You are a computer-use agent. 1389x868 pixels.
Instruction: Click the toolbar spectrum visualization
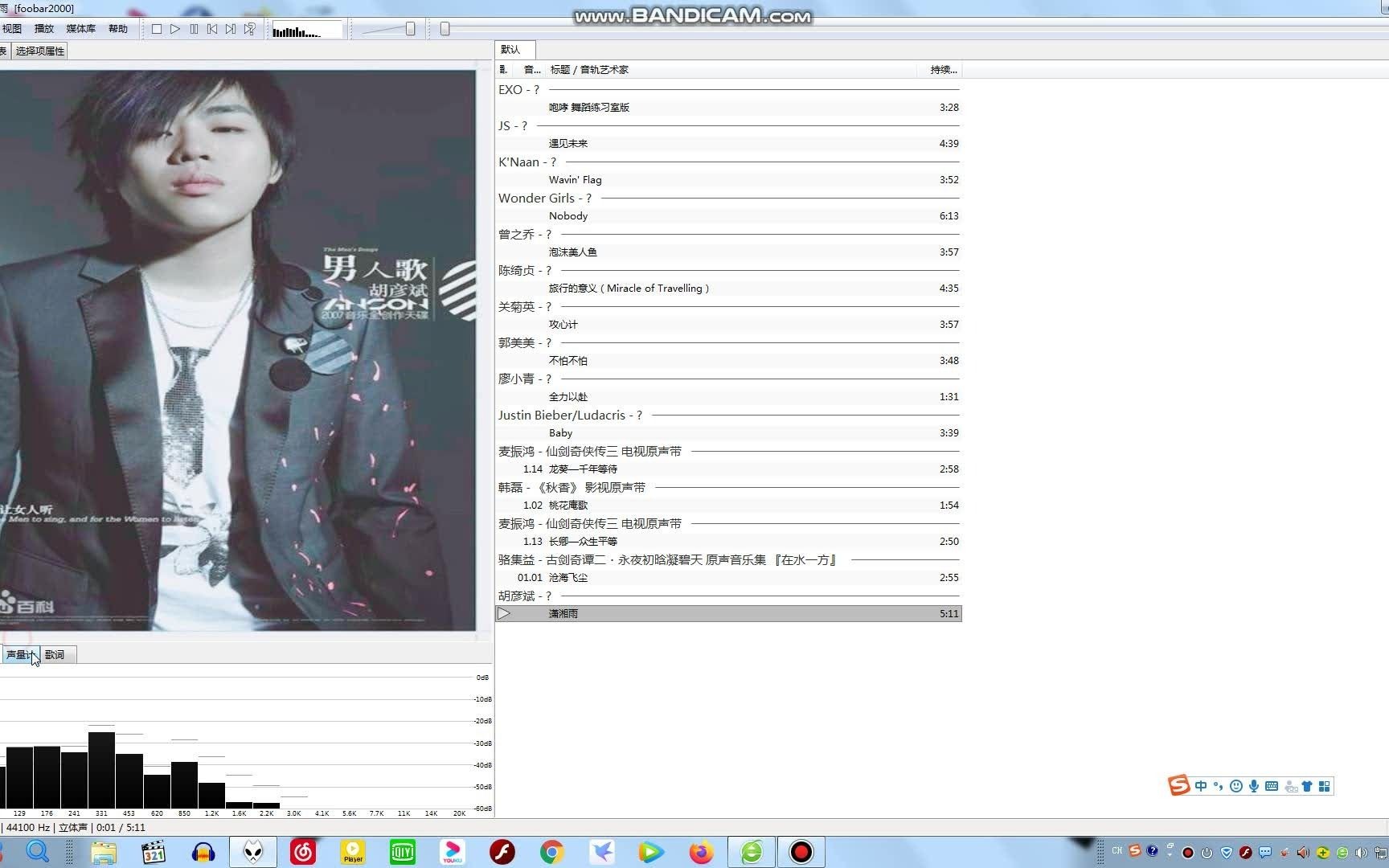[x=307, y=31]
